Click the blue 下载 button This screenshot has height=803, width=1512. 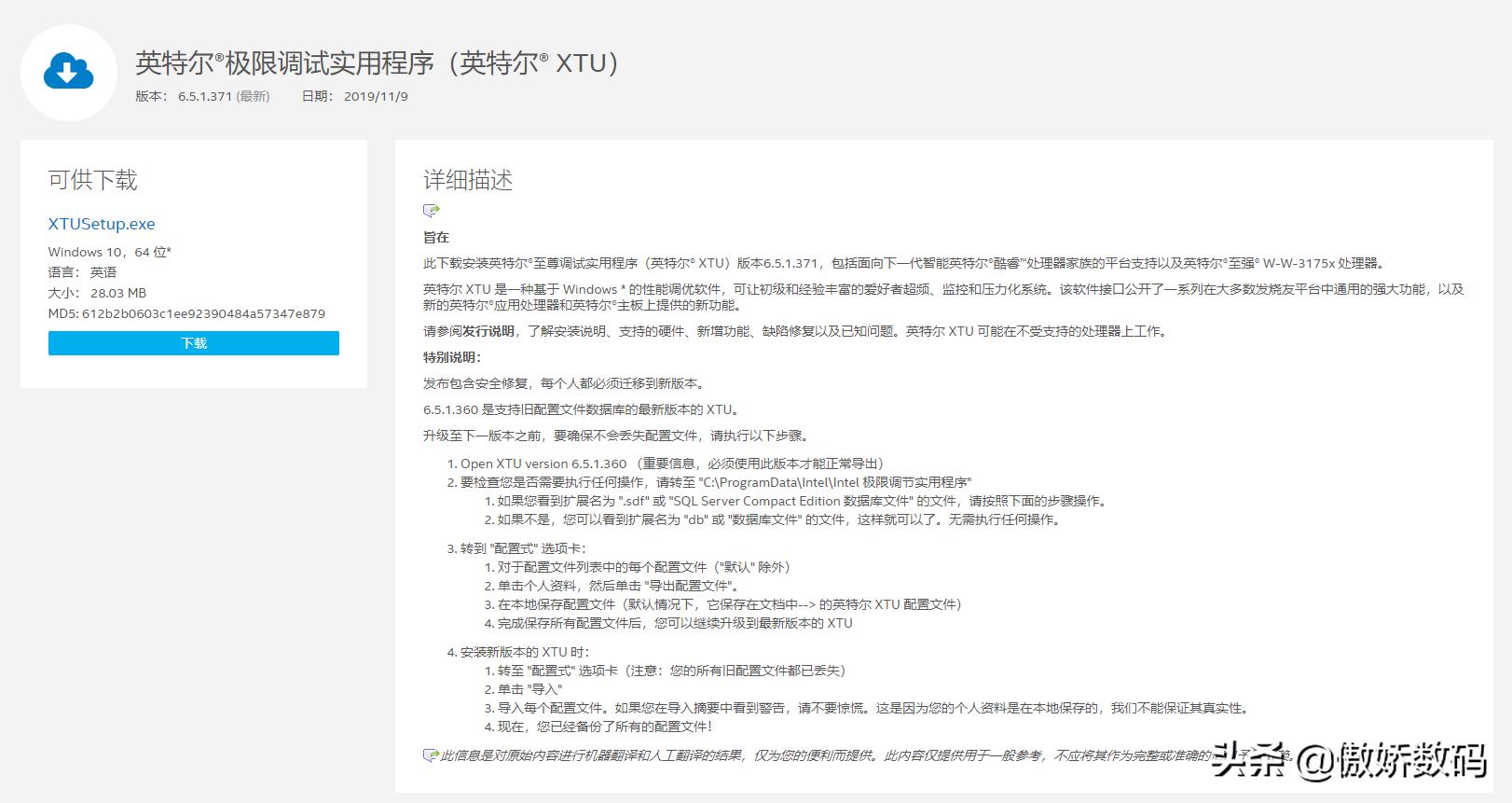[194, 343]
